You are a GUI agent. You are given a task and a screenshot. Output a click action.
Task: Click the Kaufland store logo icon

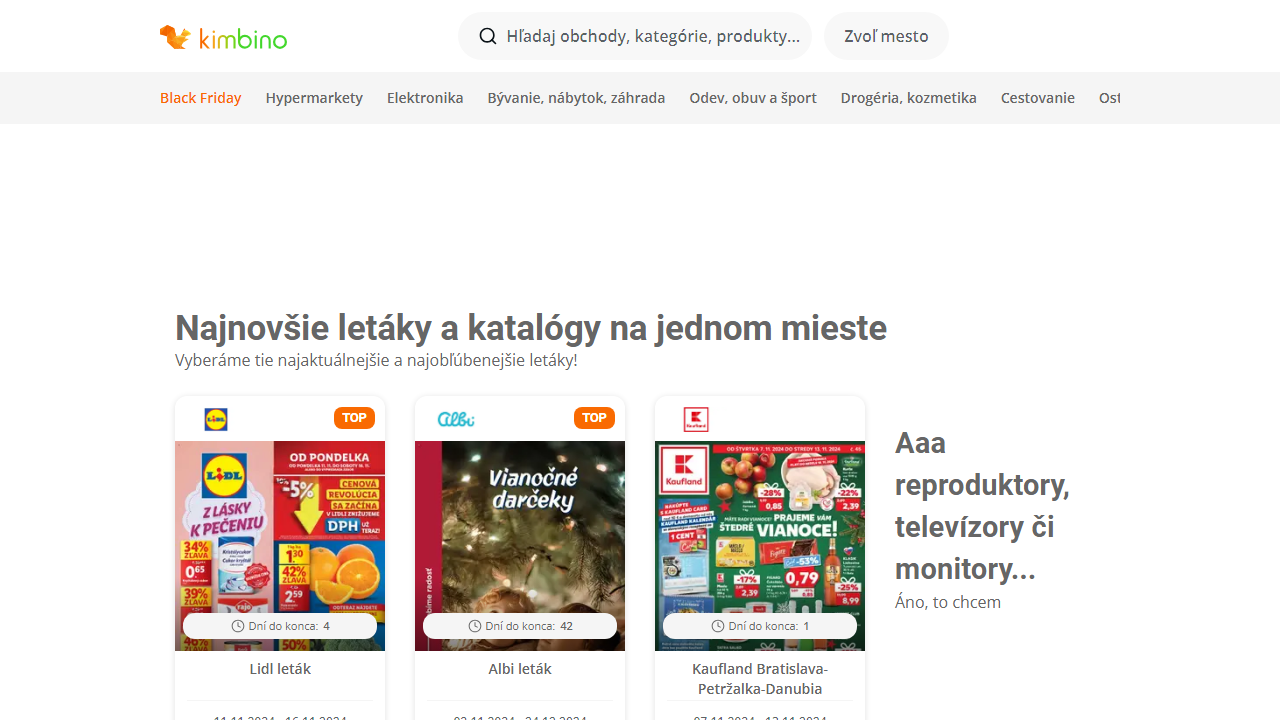pos(696,419)
